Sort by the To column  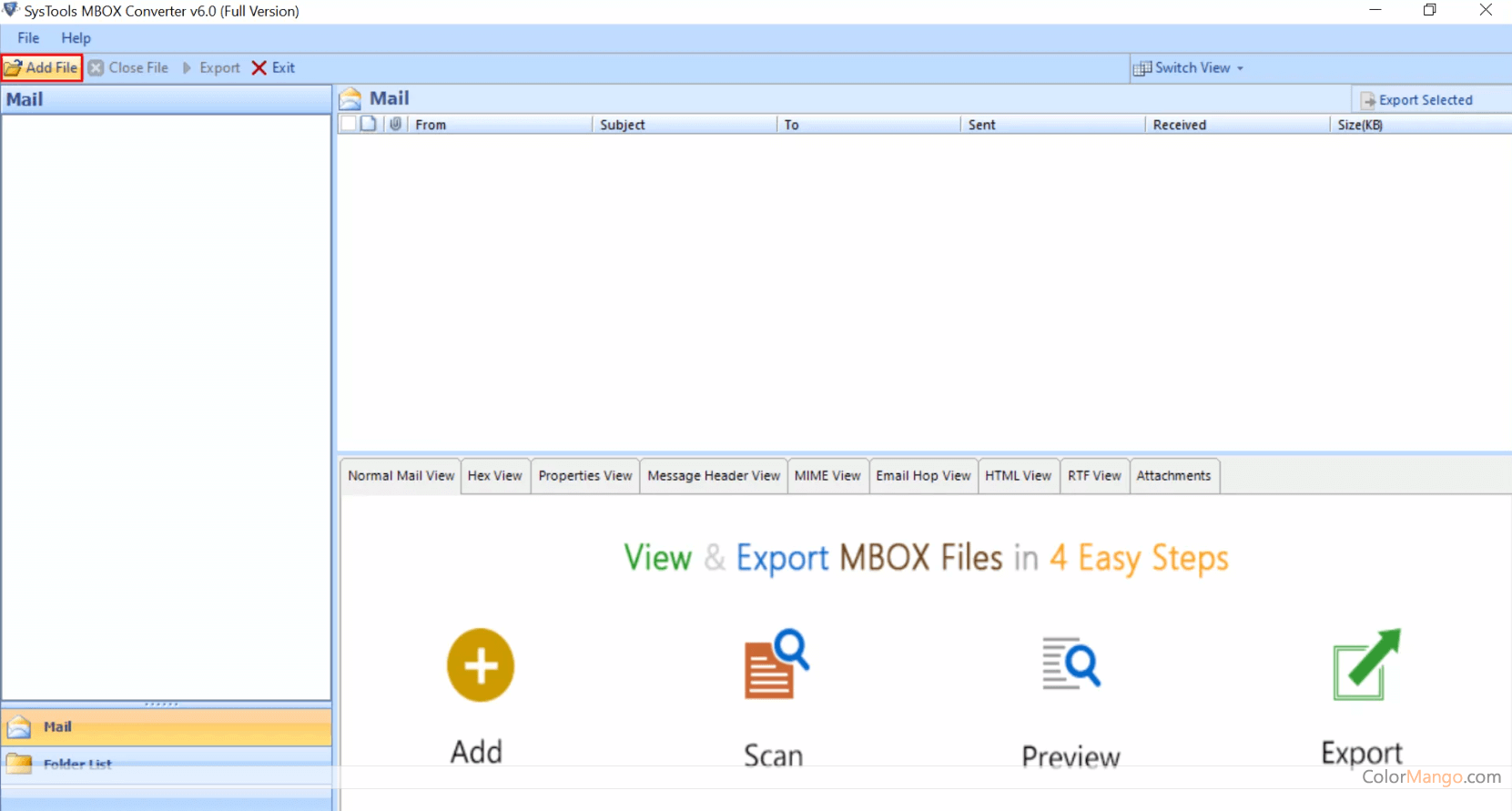(x=869, y=125)
